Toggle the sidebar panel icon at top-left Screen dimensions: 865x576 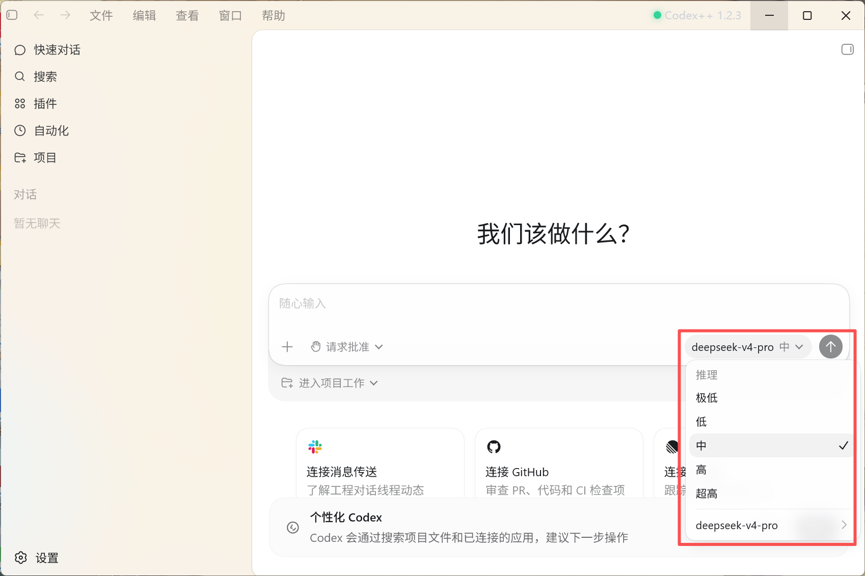tap(12, 15)
